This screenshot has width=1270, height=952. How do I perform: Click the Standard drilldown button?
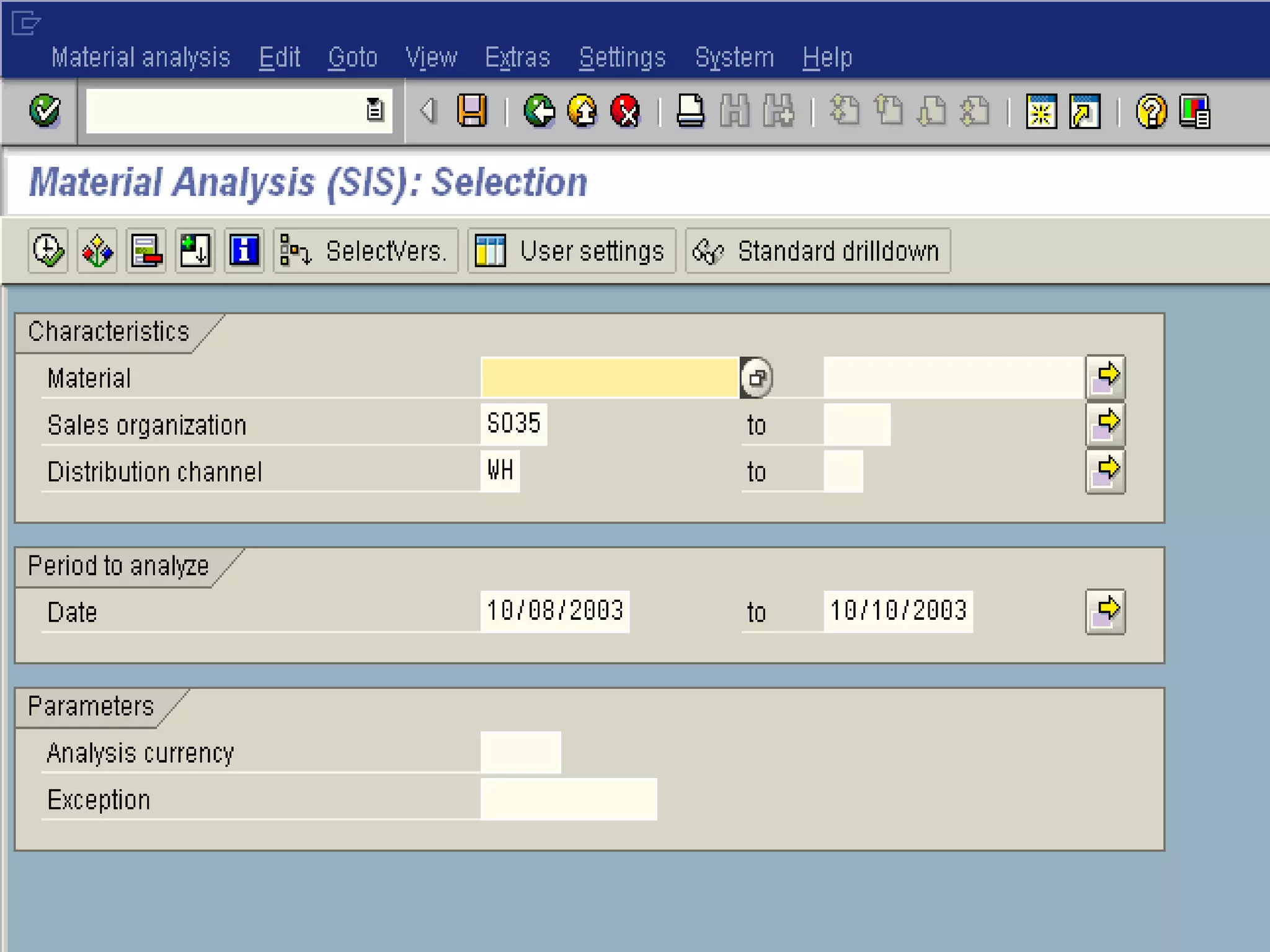(x=817, y=251)
